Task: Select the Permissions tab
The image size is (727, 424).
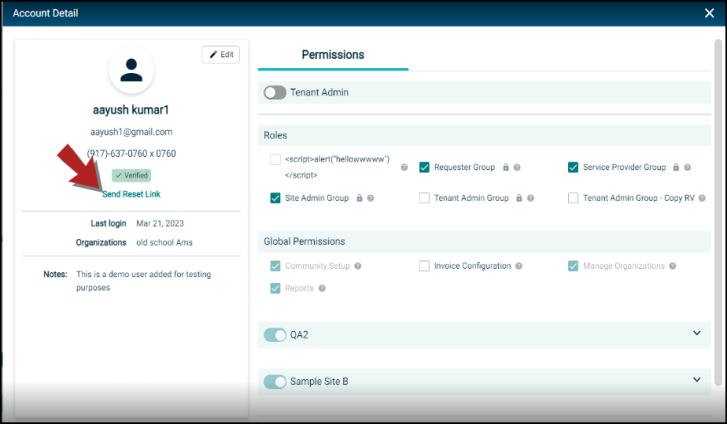Action: [x=333, y=55]
